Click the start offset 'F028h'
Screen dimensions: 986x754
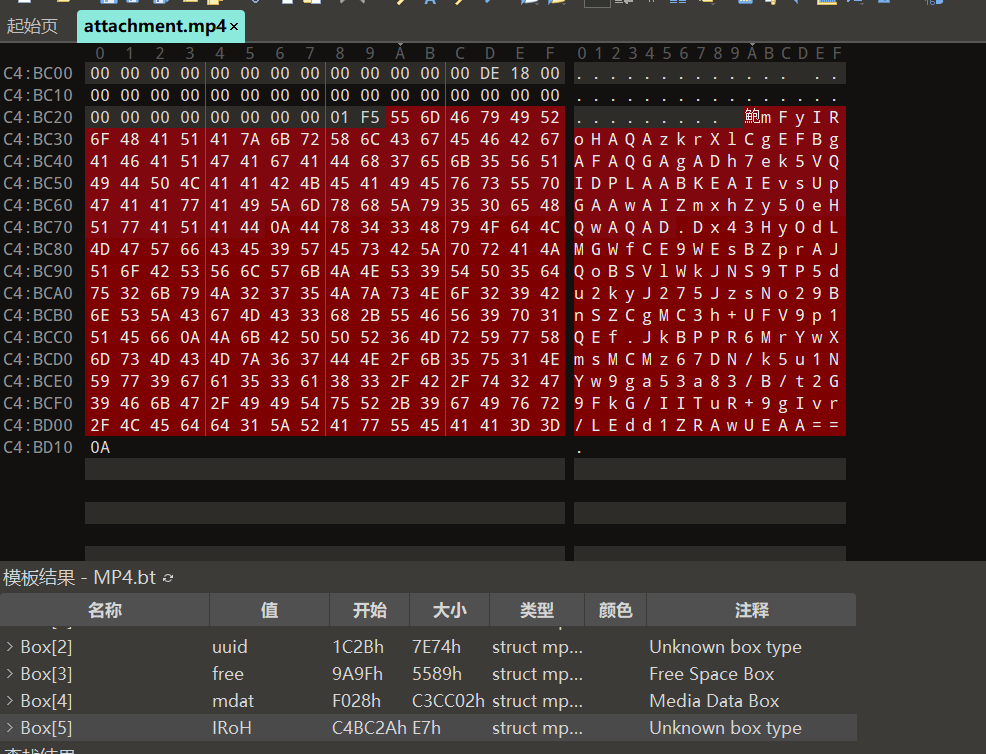coord(357,701)
